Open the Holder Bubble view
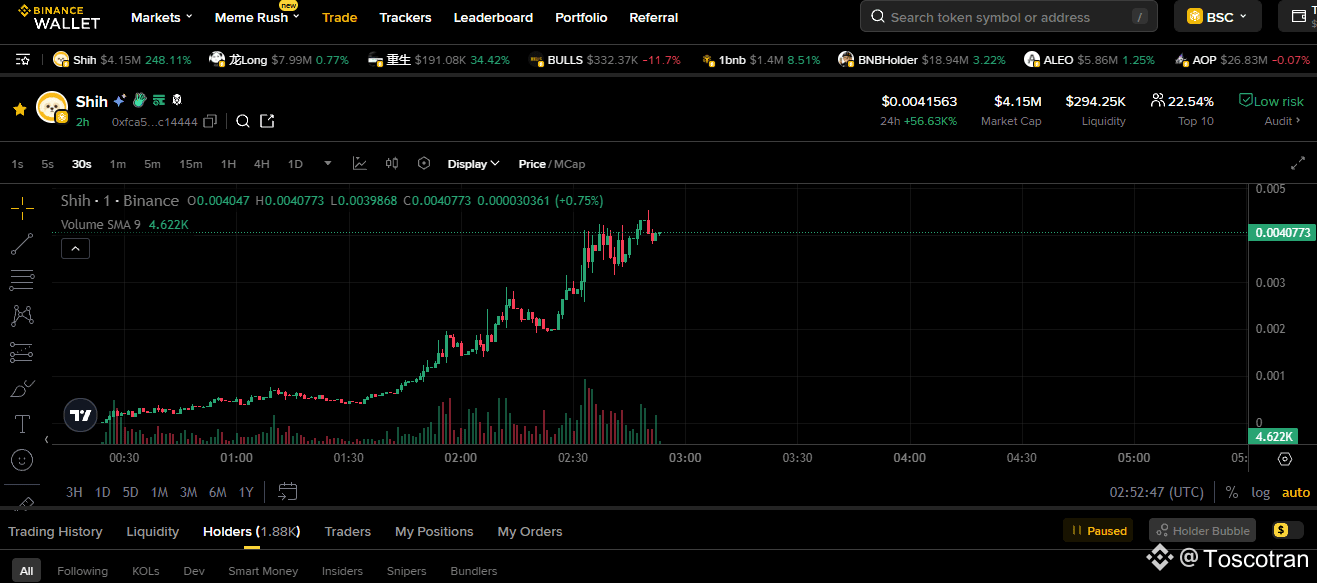Image resolution: width=1317 pixels, height=583 pixels. click(1200, 531)
